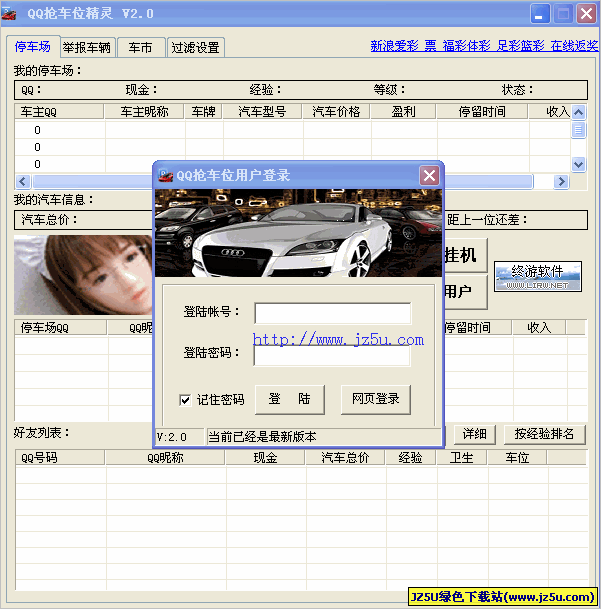Open the 举报车辆 tab

click(87, 48)
